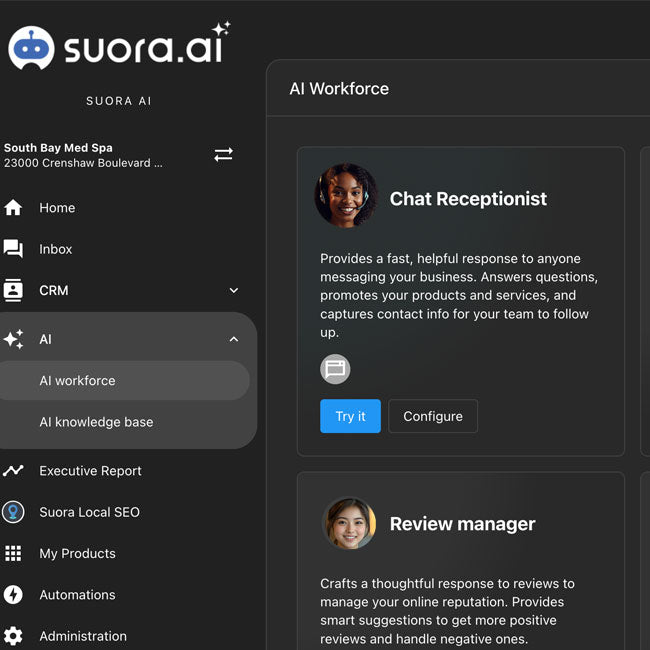
Task: Switch business location with swap arrows
Action: 223,155
